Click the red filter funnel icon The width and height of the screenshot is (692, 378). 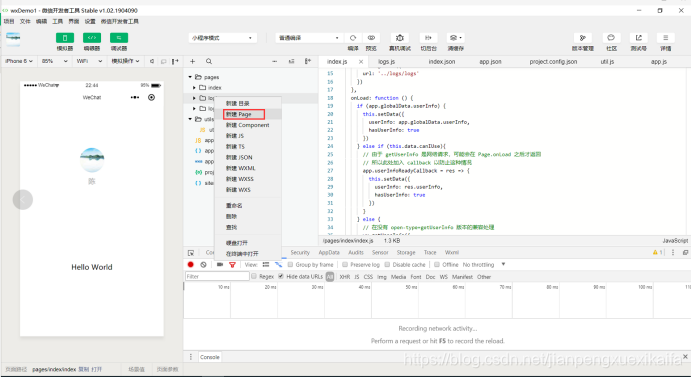point(232,265)
